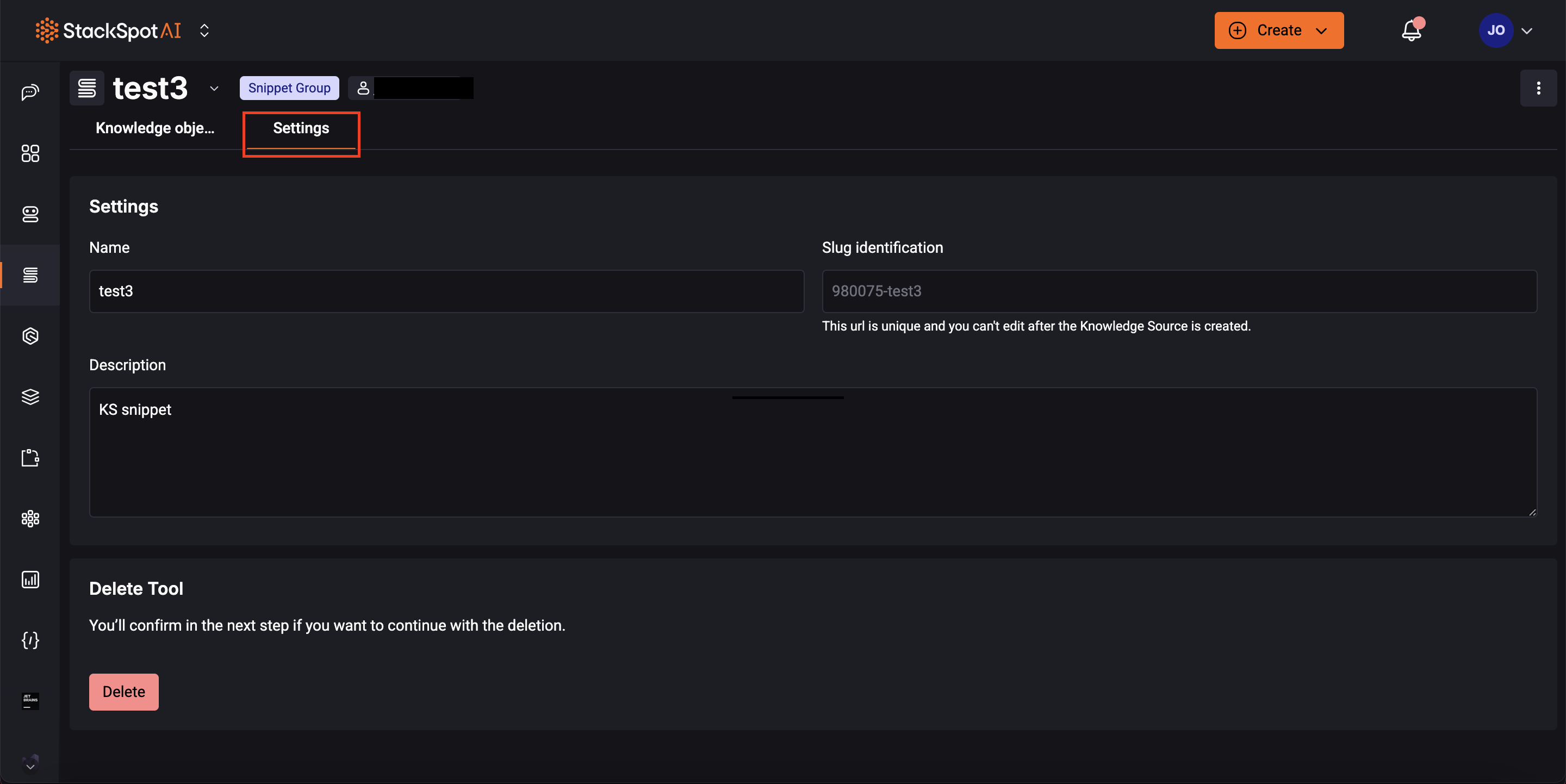This screenshot has width=1566, height=784.
Task: Select the Settings tab
Action: pyautogui.click(x=301, y=128)
